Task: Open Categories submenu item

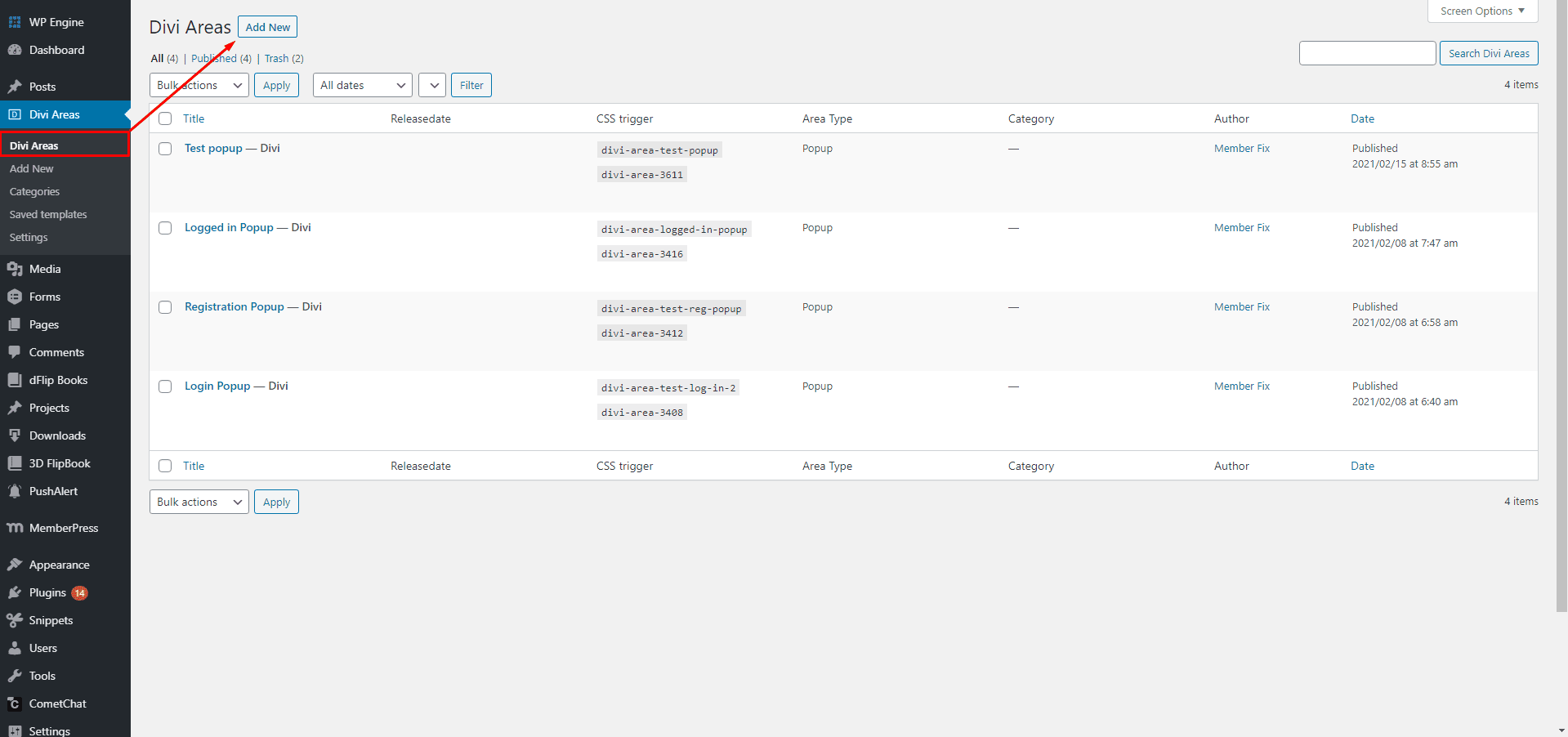Action: [x=34, y=191]
